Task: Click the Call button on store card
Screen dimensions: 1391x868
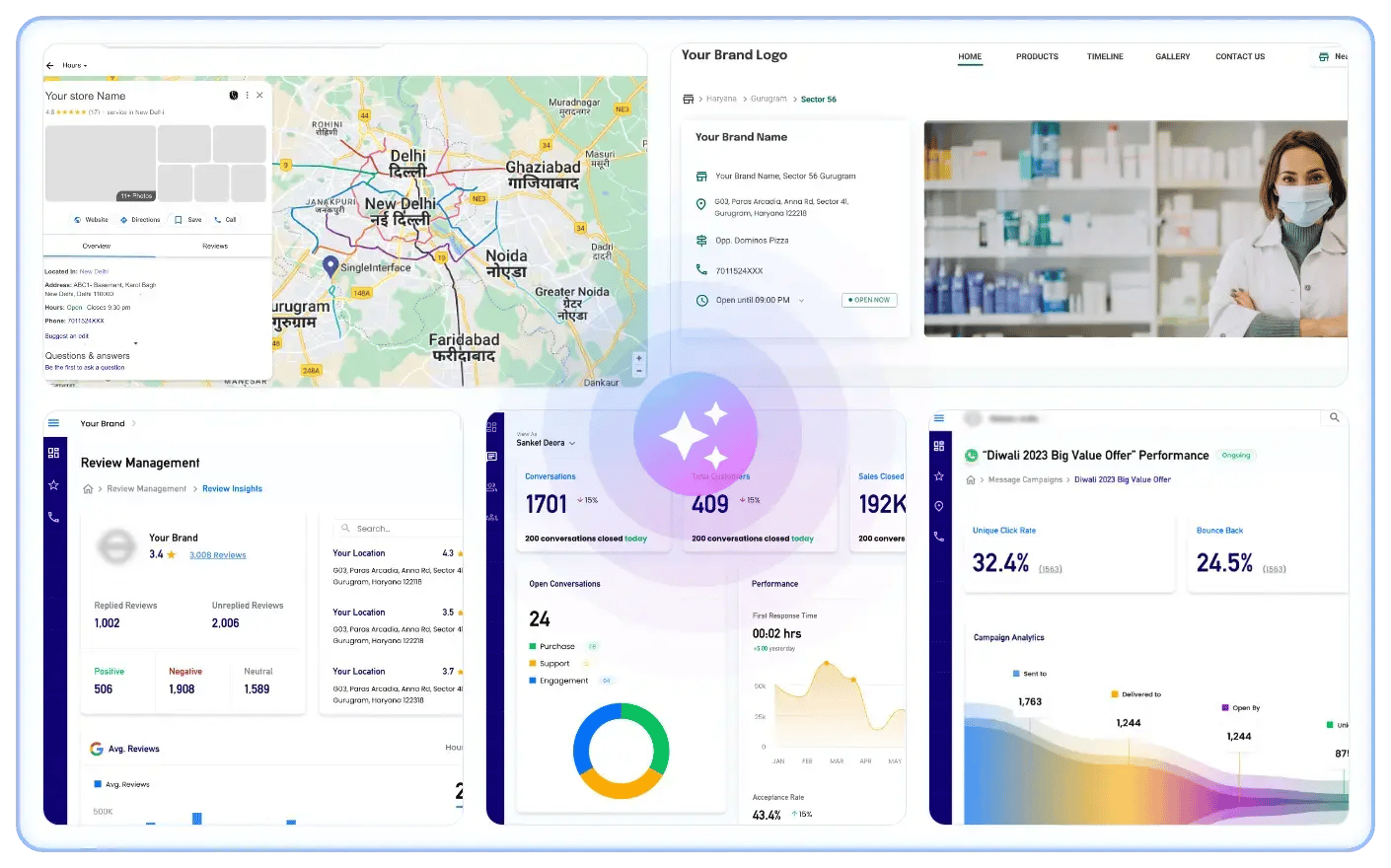Action: pyautogui.click(x=225, y=220)
